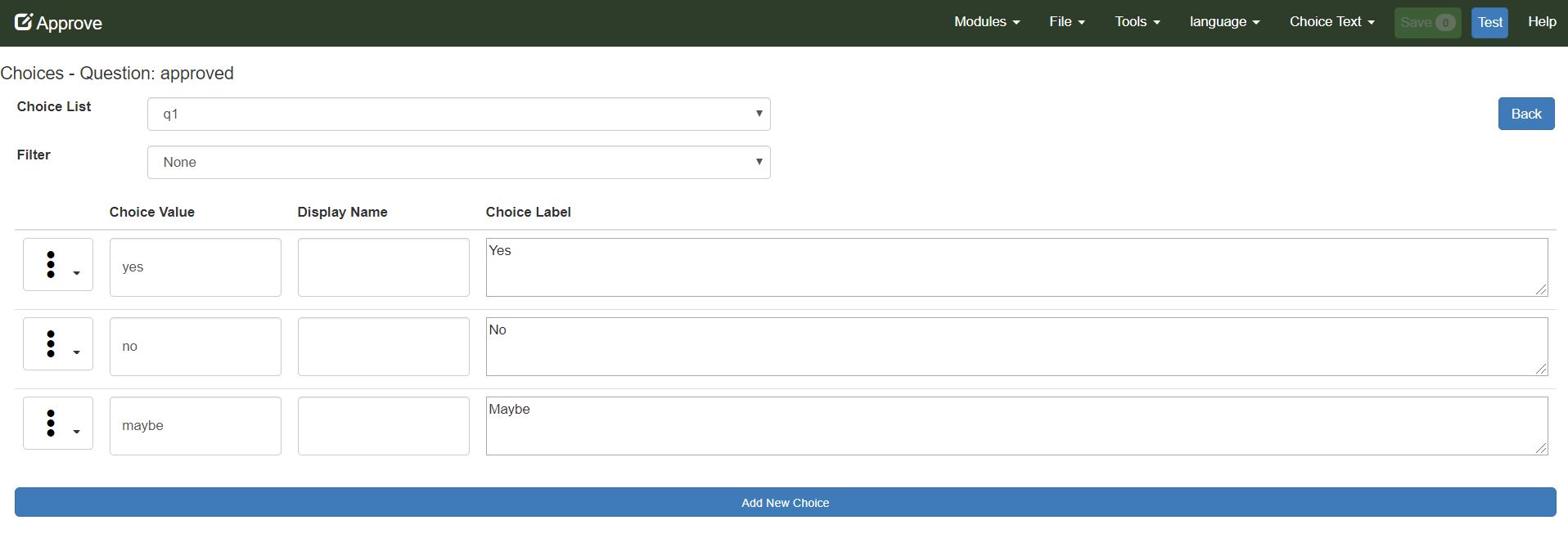The height and width of the screenshot is (538, 1568).
Task: Open the three-dot menu for the maybe row
Action: pos(58,424)
